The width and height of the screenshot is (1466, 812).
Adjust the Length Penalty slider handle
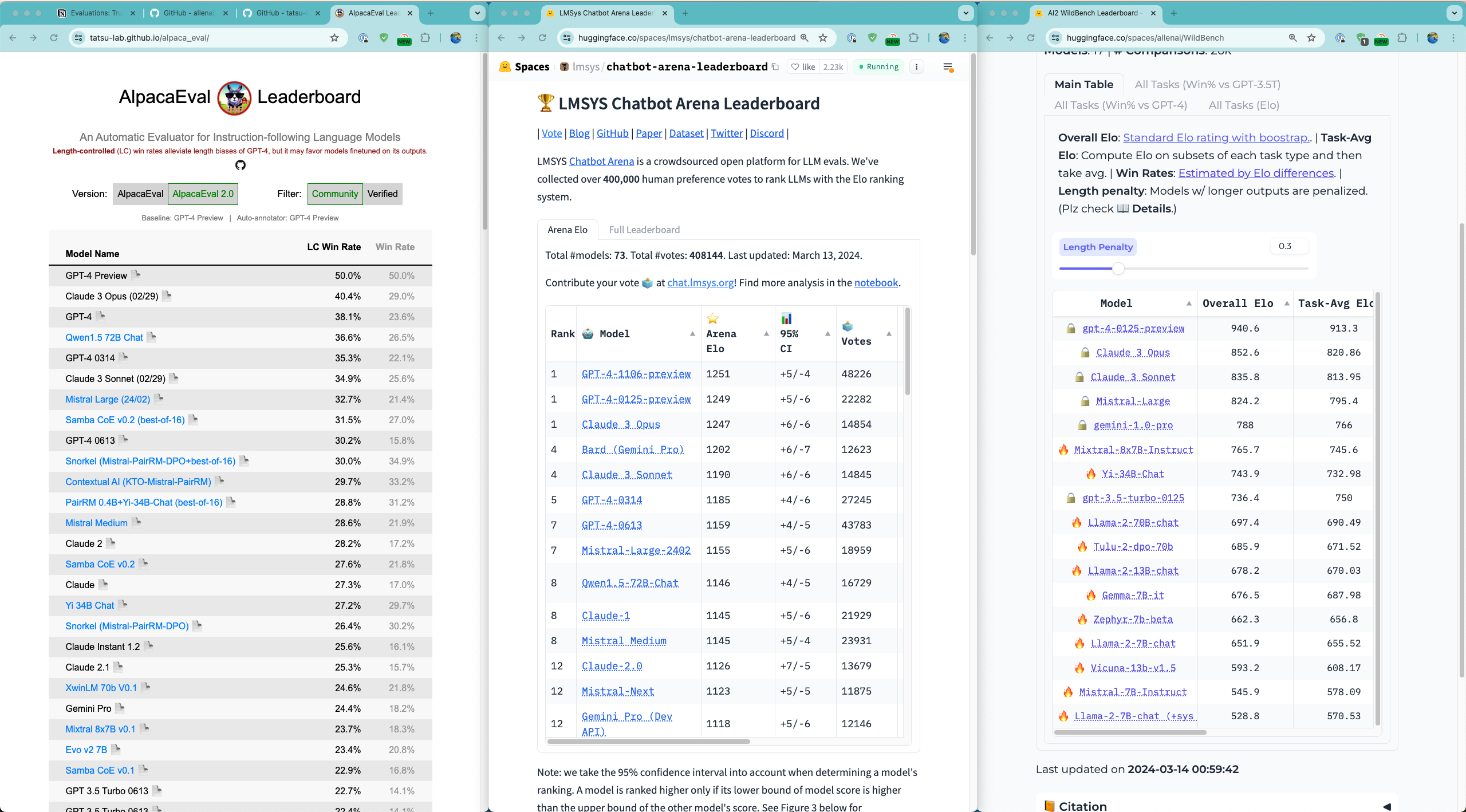[1118, 268]
